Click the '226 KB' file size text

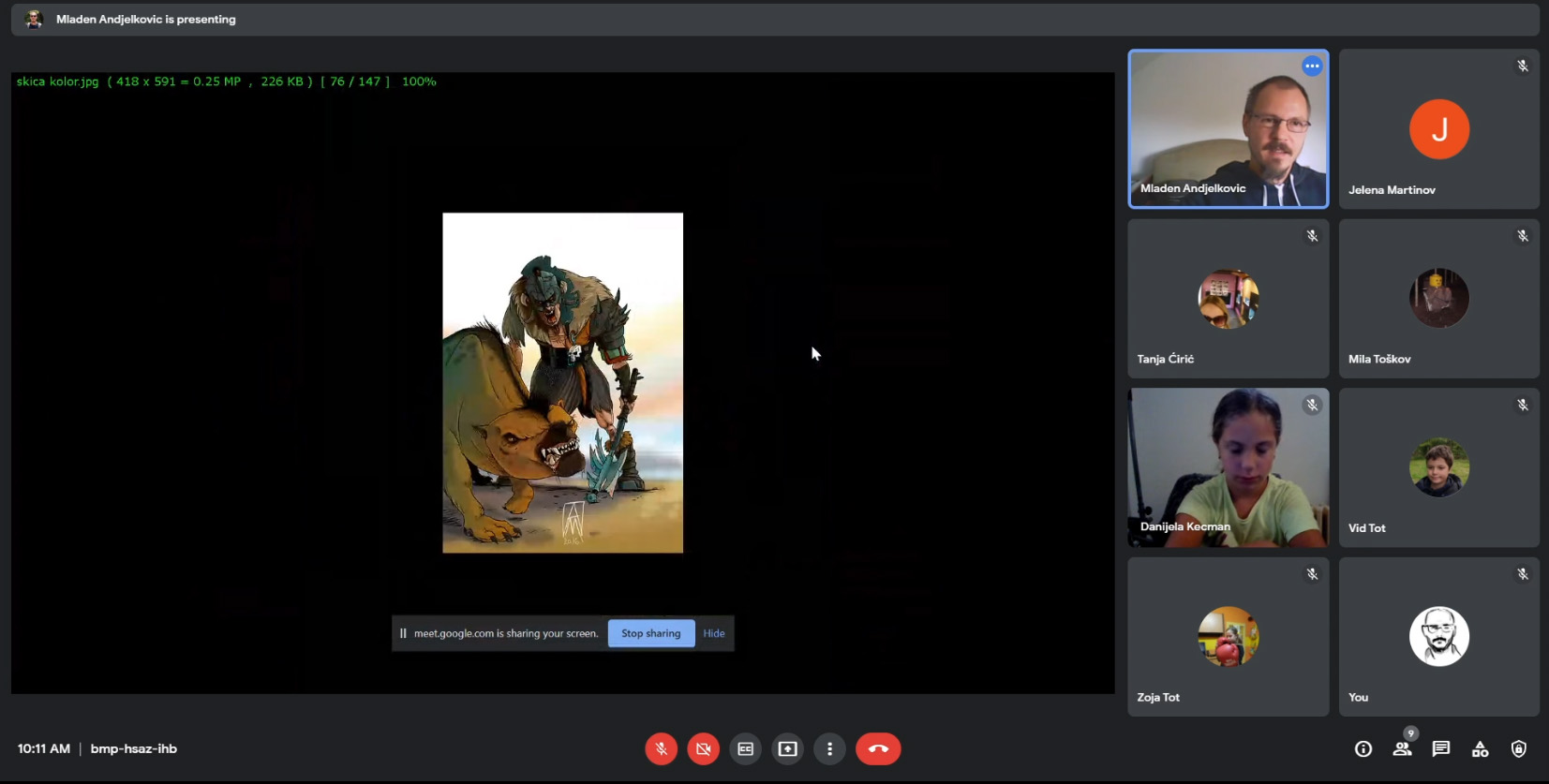pos(282,81)
